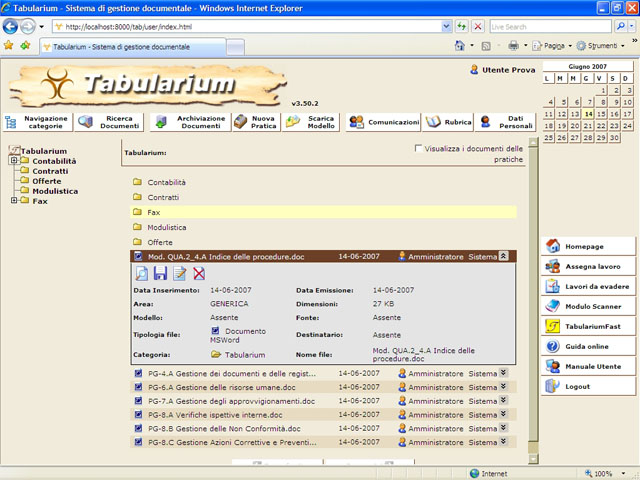Click Add to Favorites icon

(x=26, y=45)
